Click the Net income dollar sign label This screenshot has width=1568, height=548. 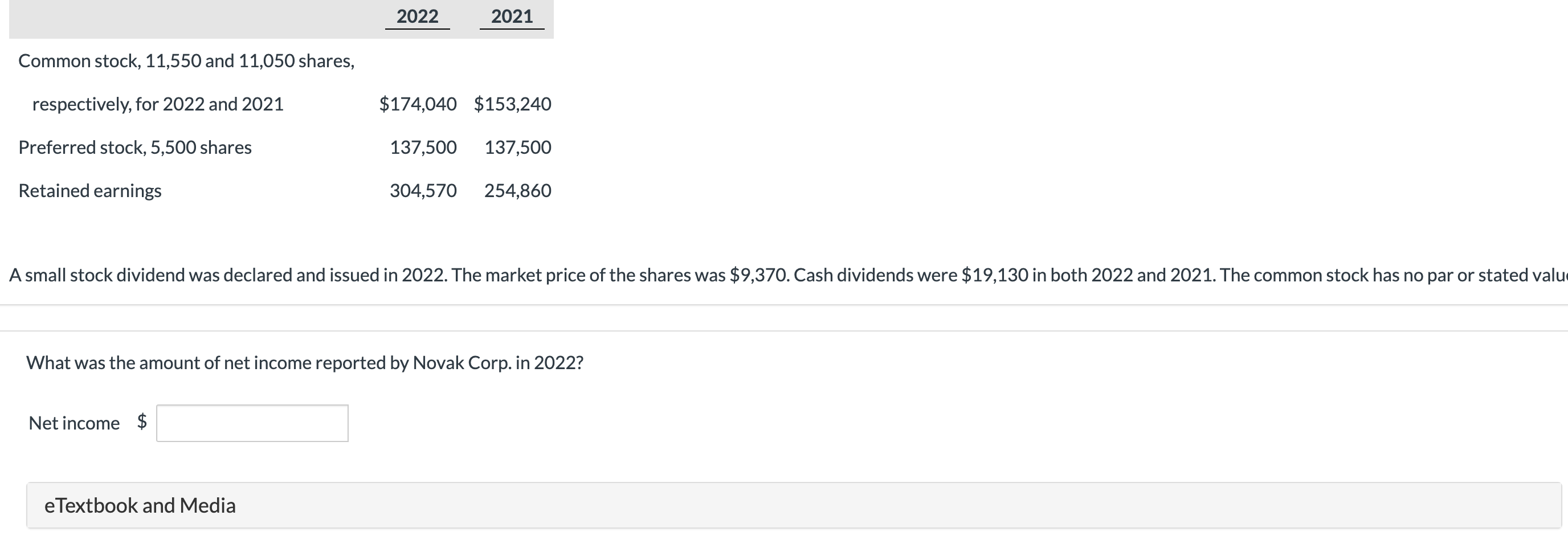coord(142,422)
